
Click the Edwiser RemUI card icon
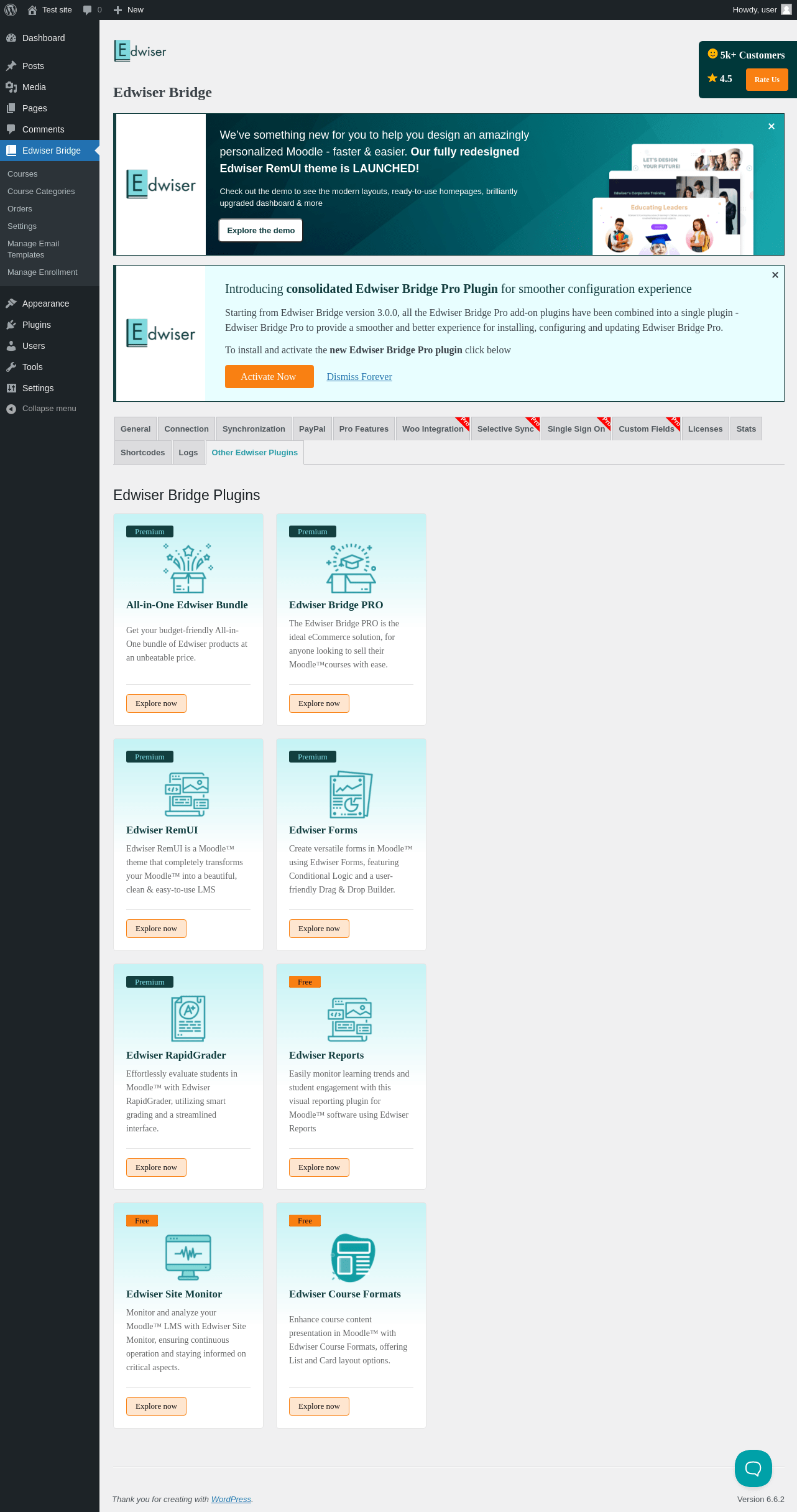point(187,794)
